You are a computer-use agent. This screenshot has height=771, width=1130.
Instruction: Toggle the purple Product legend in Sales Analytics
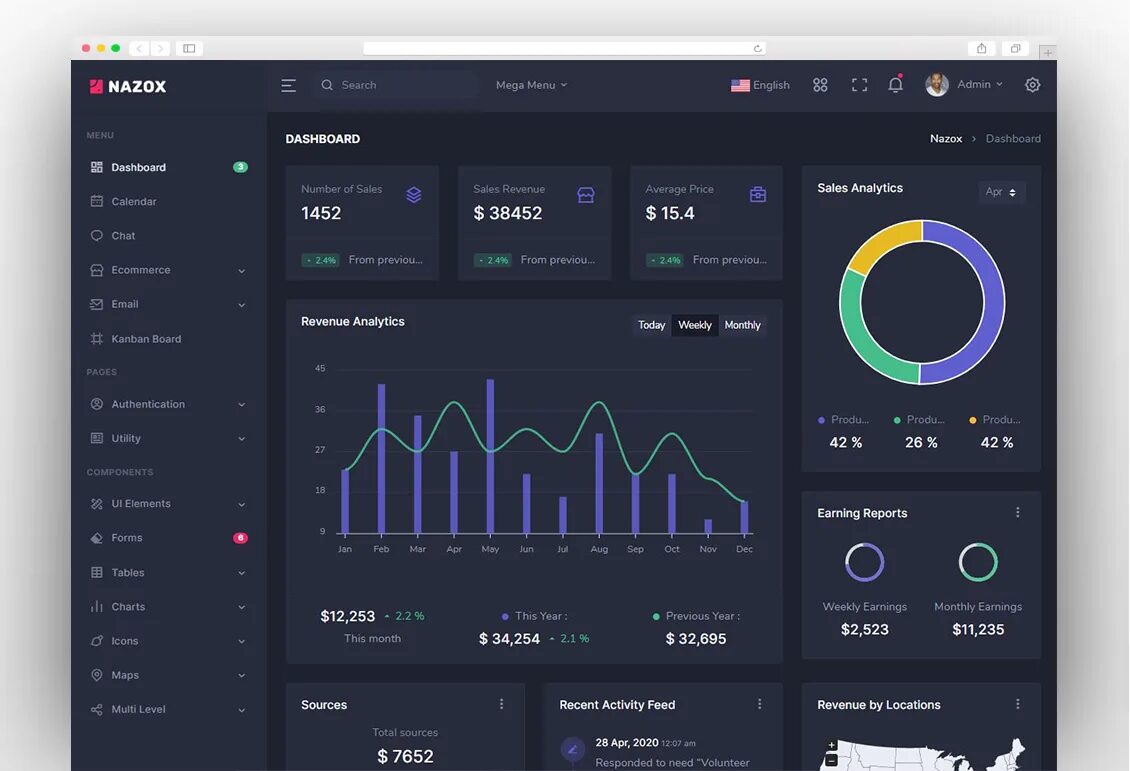(844, 419)
